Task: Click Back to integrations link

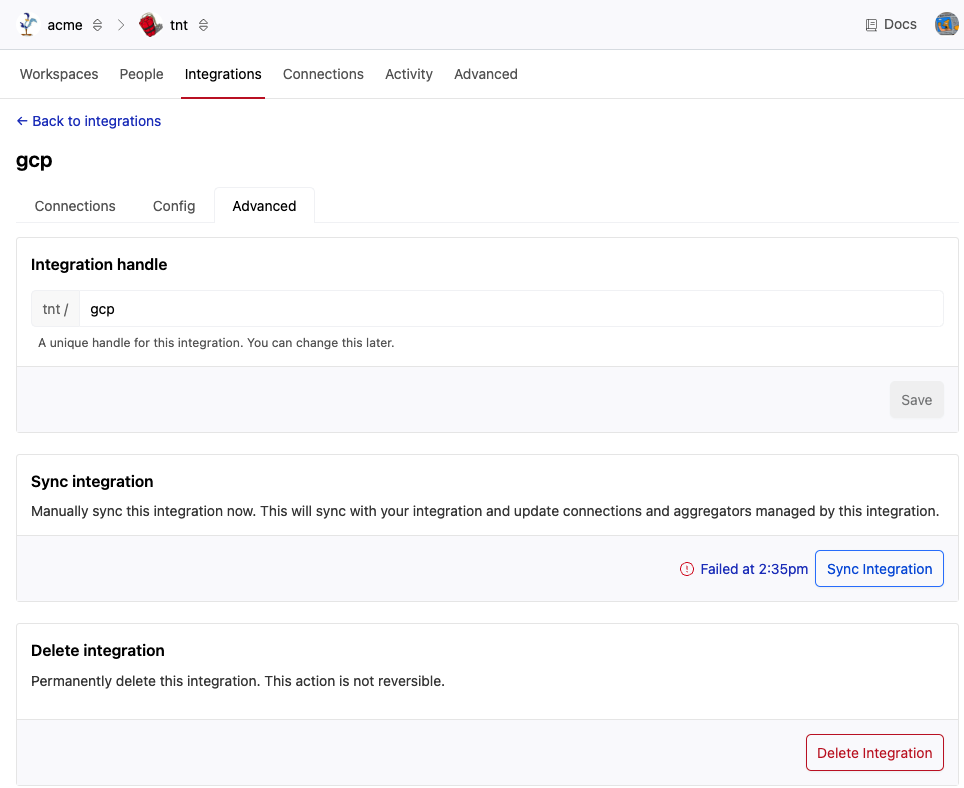Action: [89, 121]
